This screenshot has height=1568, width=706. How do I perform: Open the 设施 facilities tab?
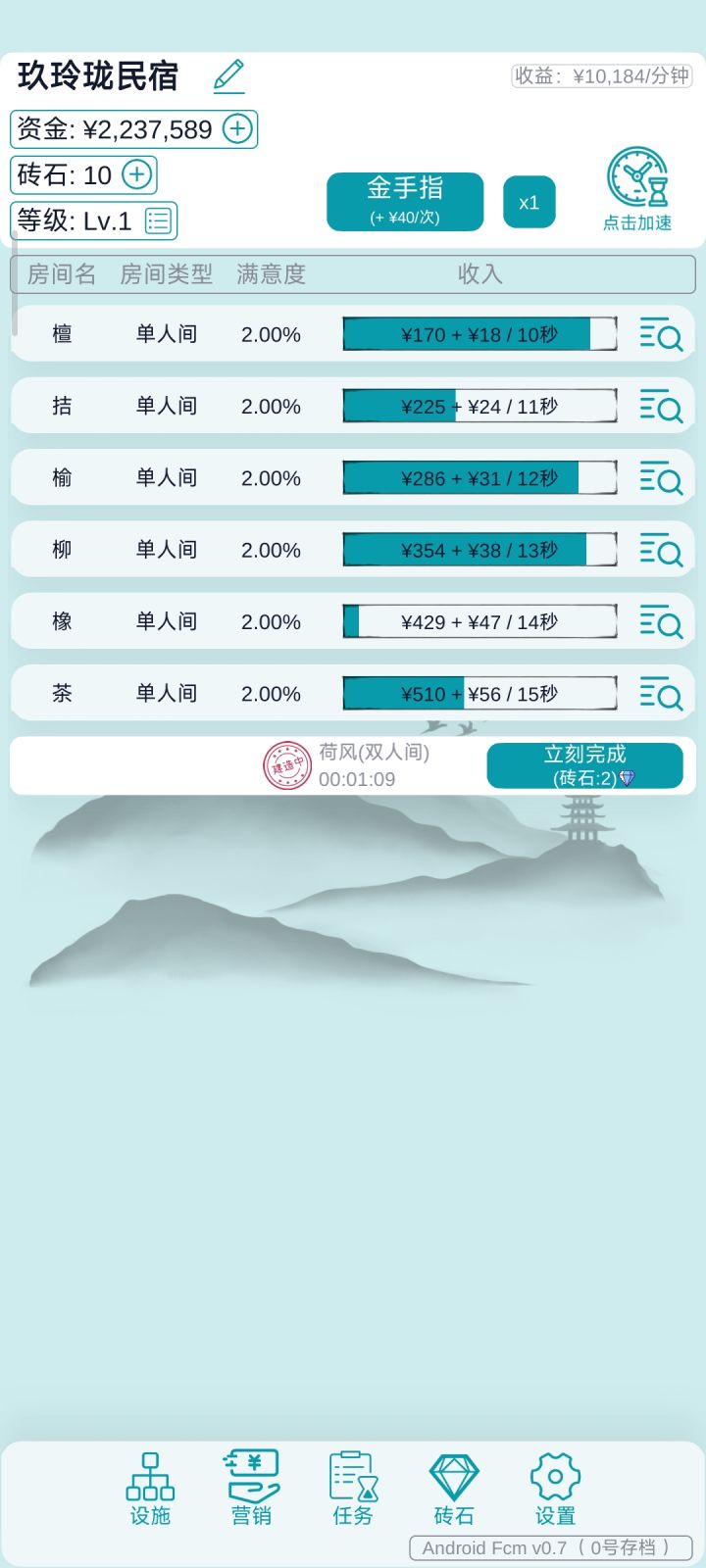point(150,1490)
